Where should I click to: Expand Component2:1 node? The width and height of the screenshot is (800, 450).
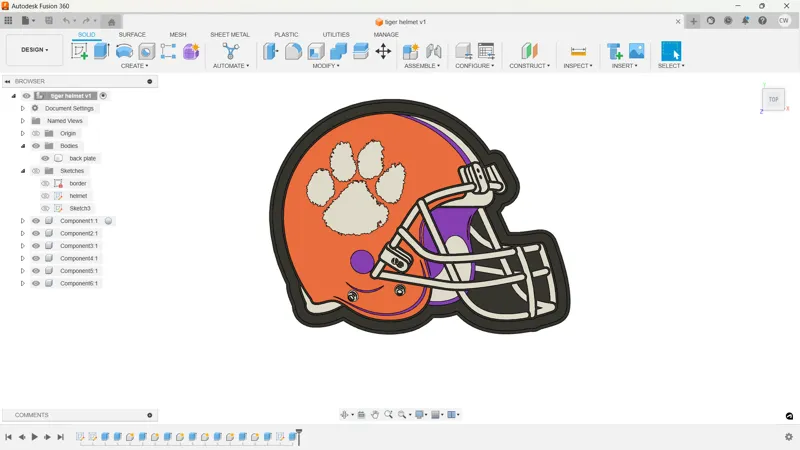pyautogui.click(x=22, y=233)
